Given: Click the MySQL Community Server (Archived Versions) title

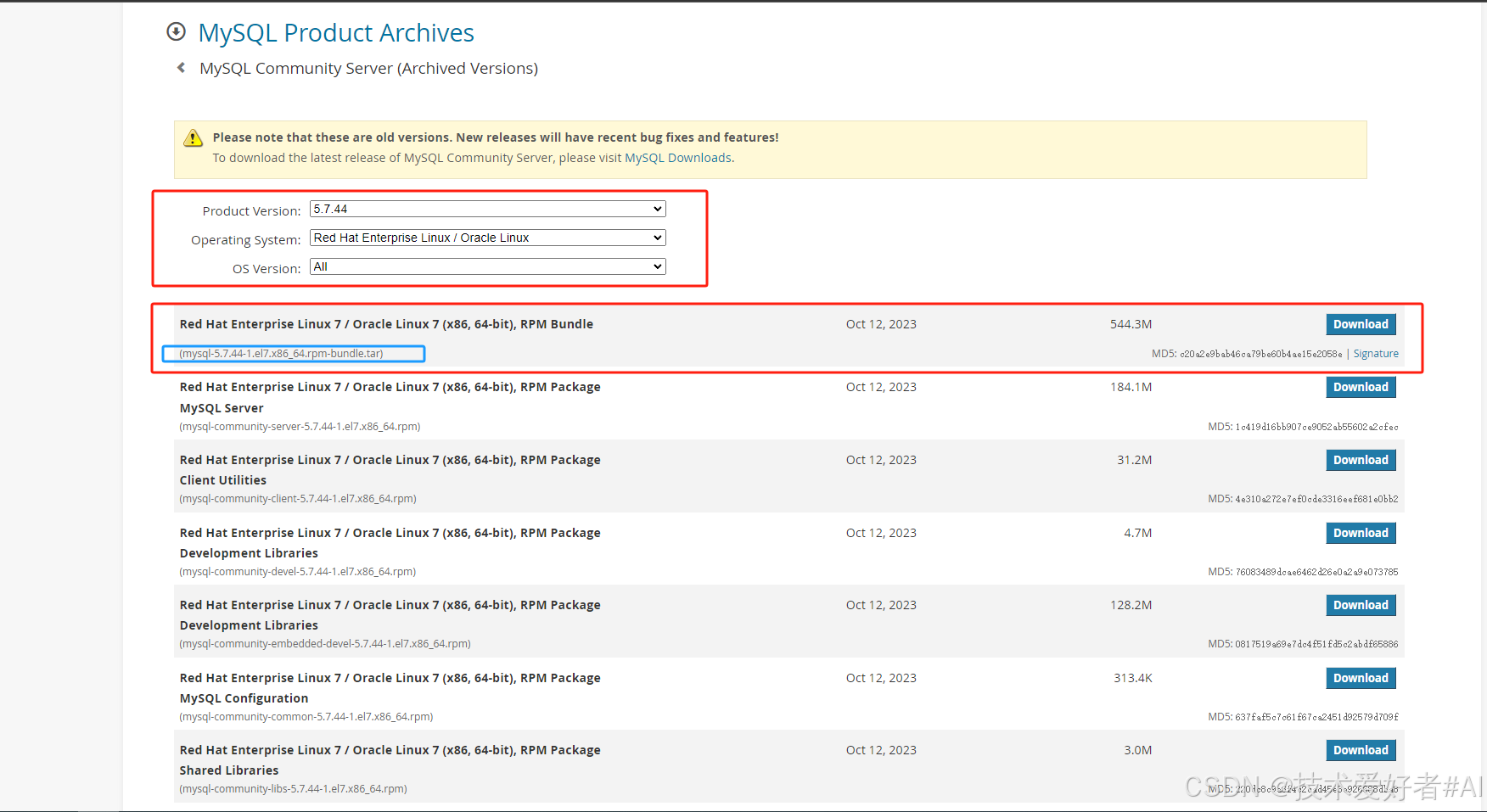Looking at the screenshot, I should click(368, 69).
